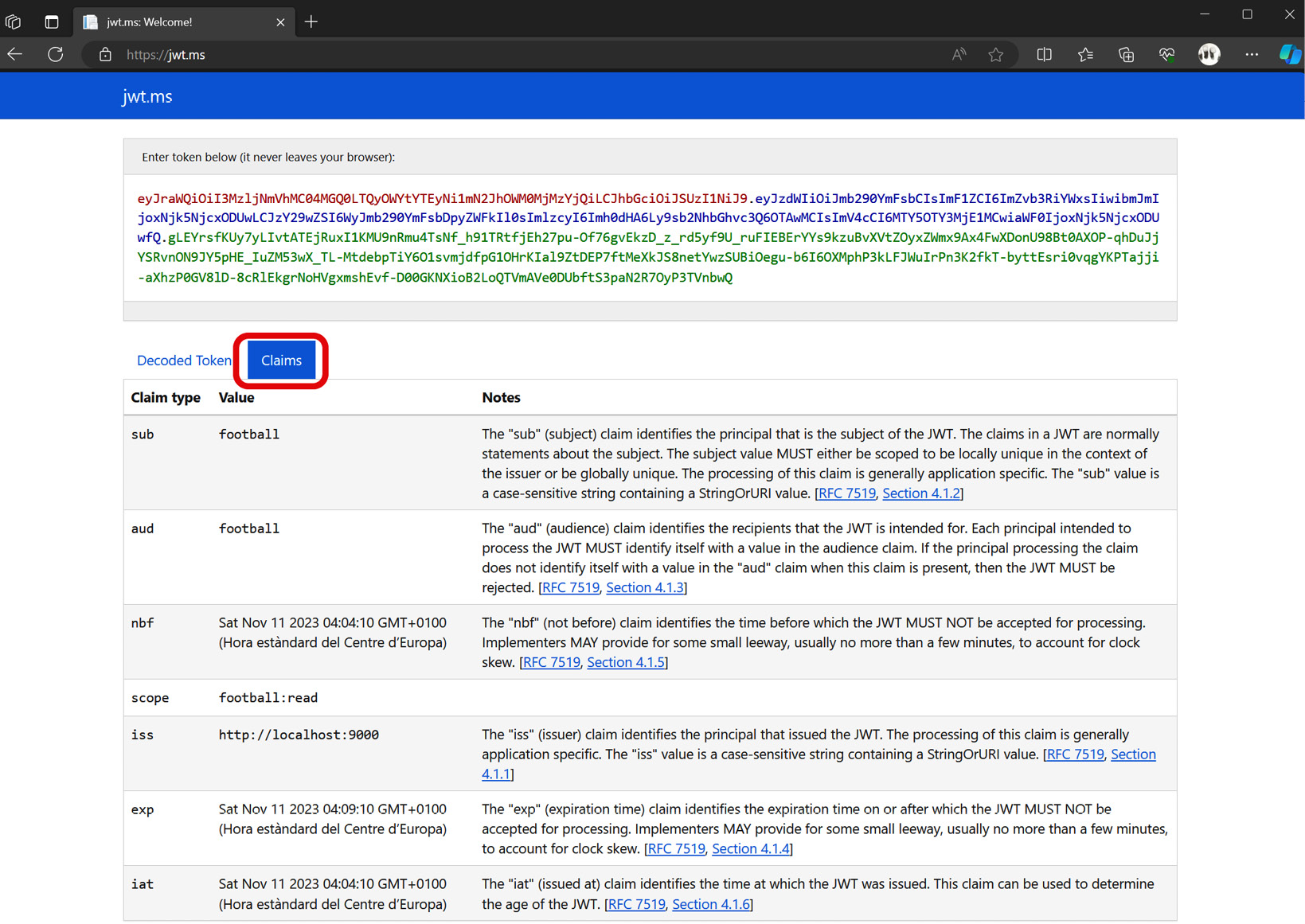
Task: Minimize the browser window
Action: (x=1205, y=14)
